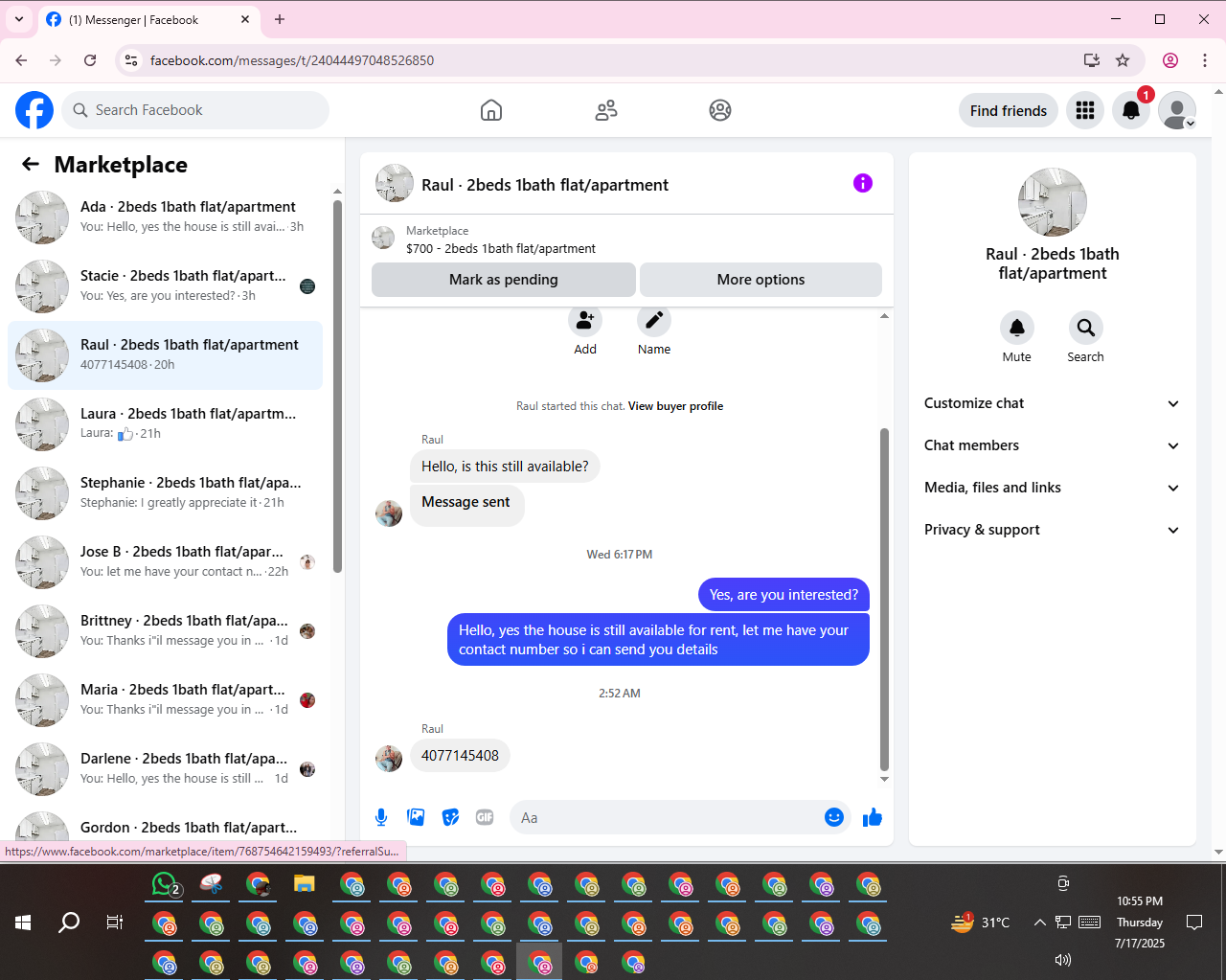The width and height of the screenshot is (1226, 980).
Task: Click Find friends button
Action: (x=1009, y=111)
